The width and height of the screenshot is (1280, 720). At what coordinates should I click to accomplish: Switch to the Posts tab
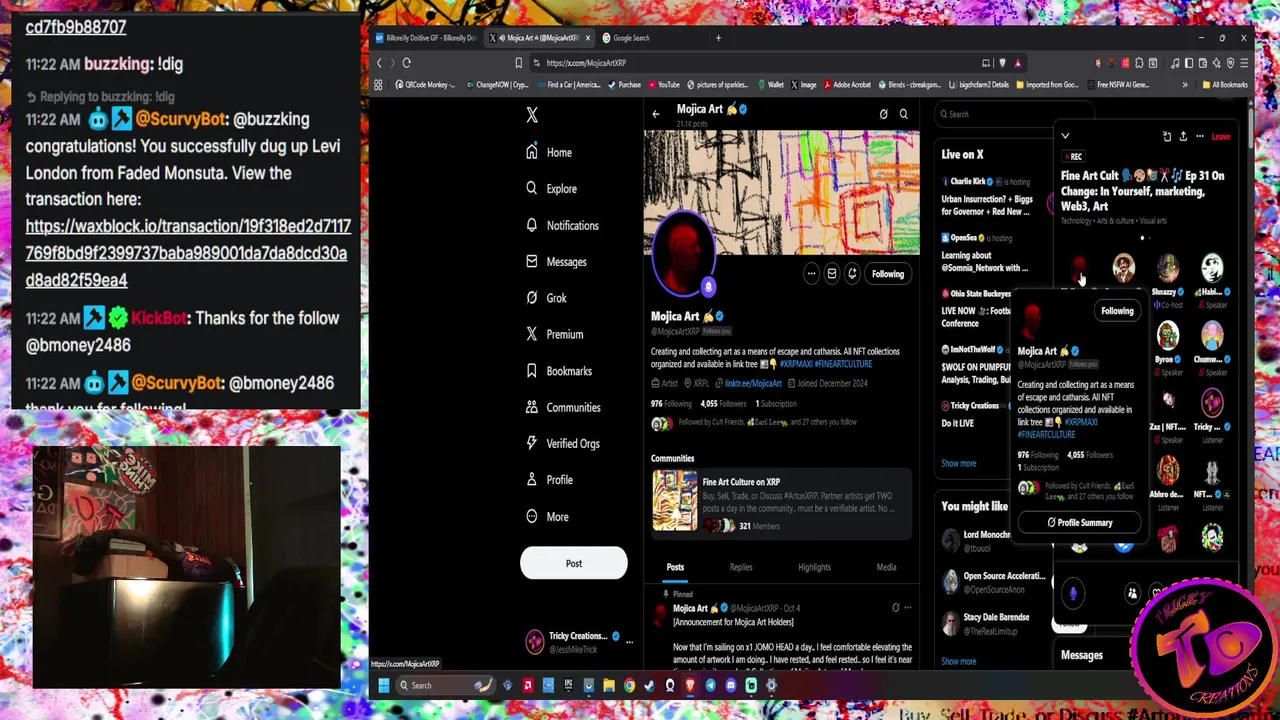[675, 567]
